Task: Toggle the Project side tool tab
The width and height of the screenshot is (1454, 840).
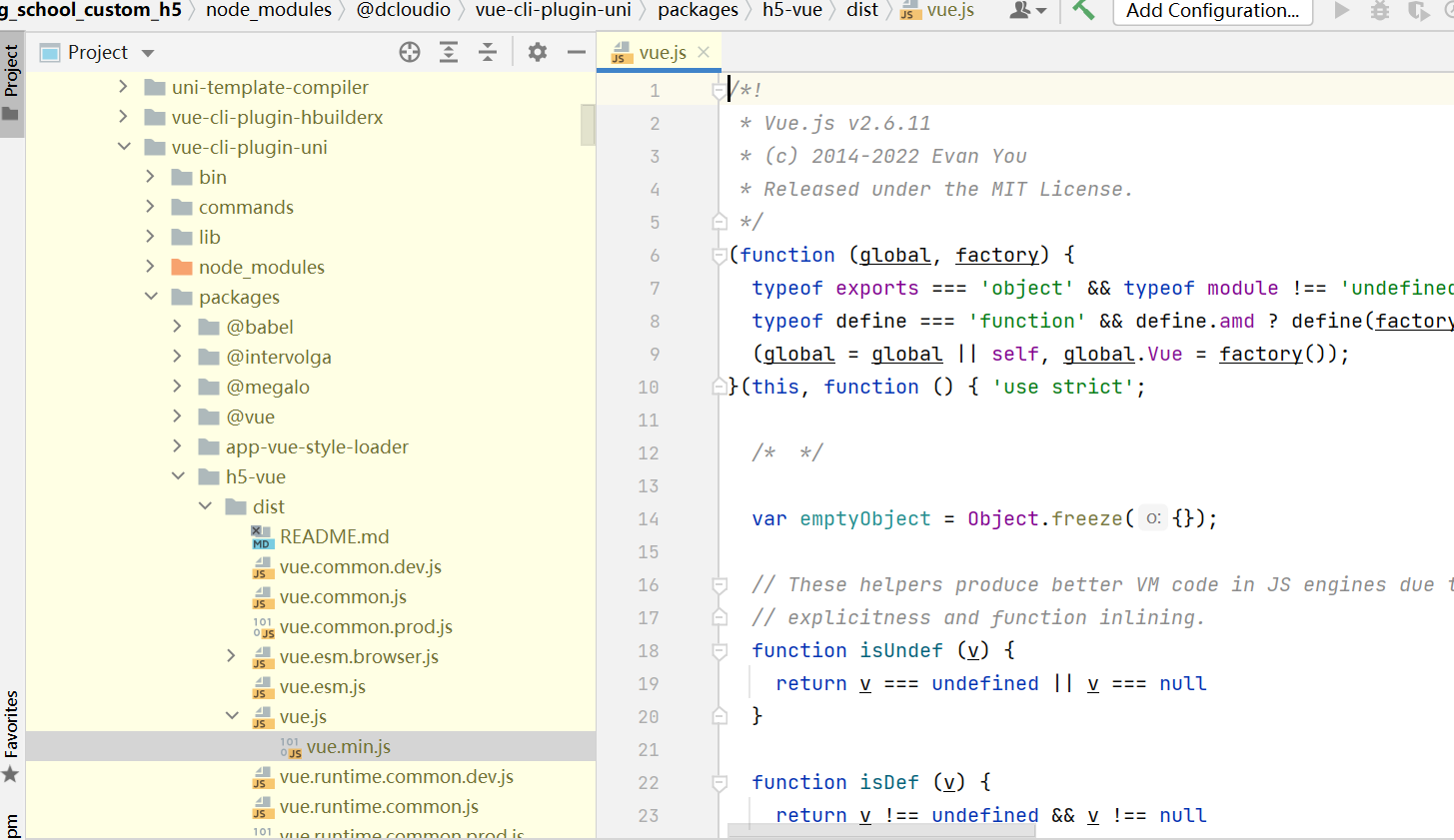Action: [x=12, y=84]
